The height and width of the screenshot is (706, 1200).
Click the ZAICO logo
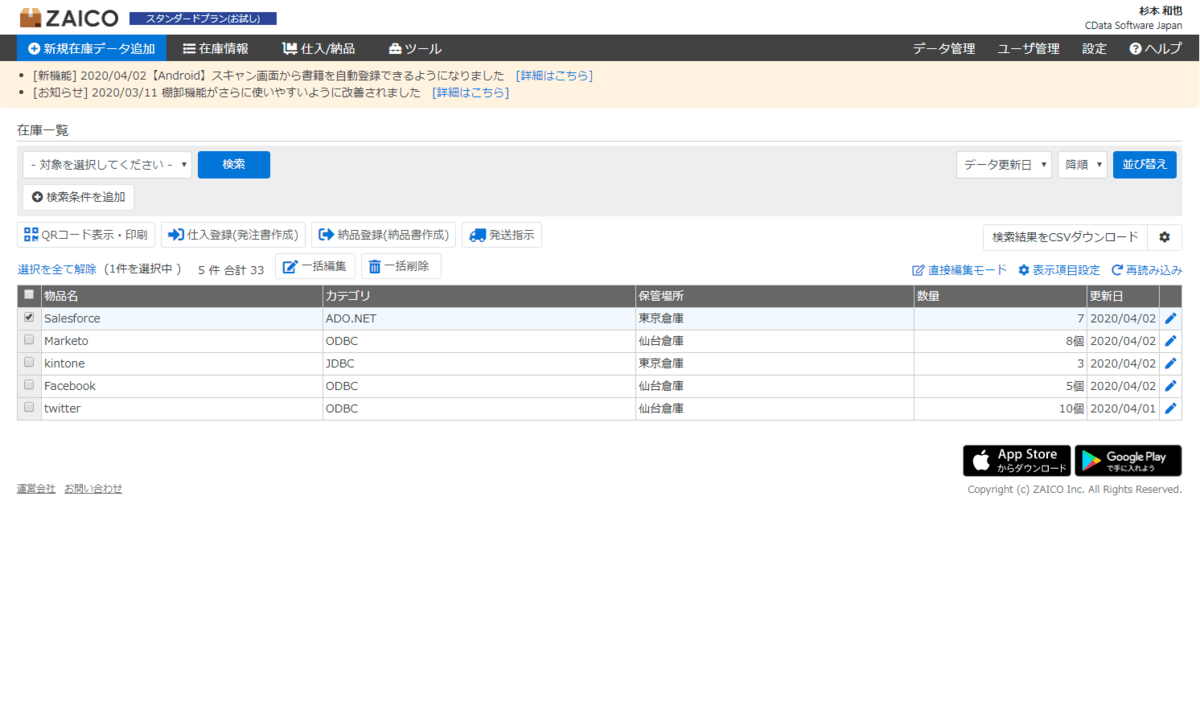pos(68,18)
